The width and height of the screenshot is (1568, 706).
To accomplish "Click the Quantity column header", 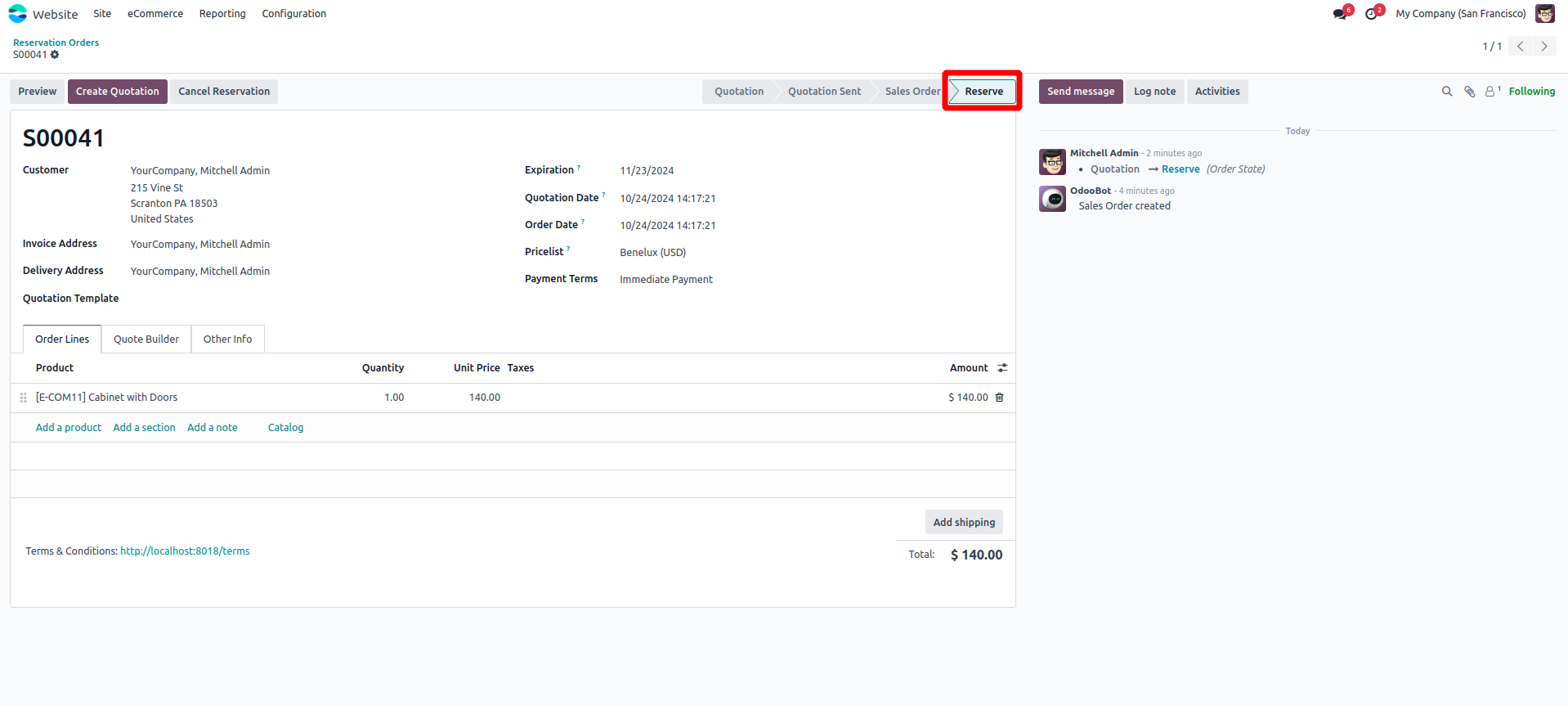I will (x=383, y=368).
